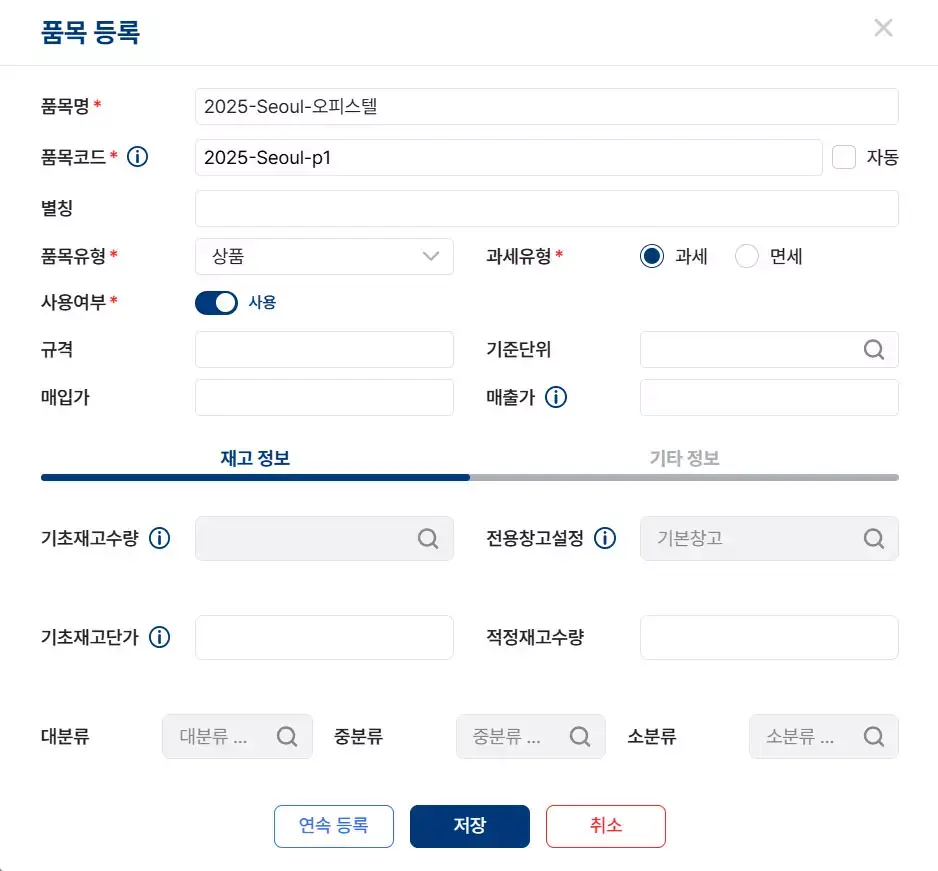Open the 기준단위 search lookup
This screenshot has height=871, width=938.
pyautogui.click(x=874, y=349)
